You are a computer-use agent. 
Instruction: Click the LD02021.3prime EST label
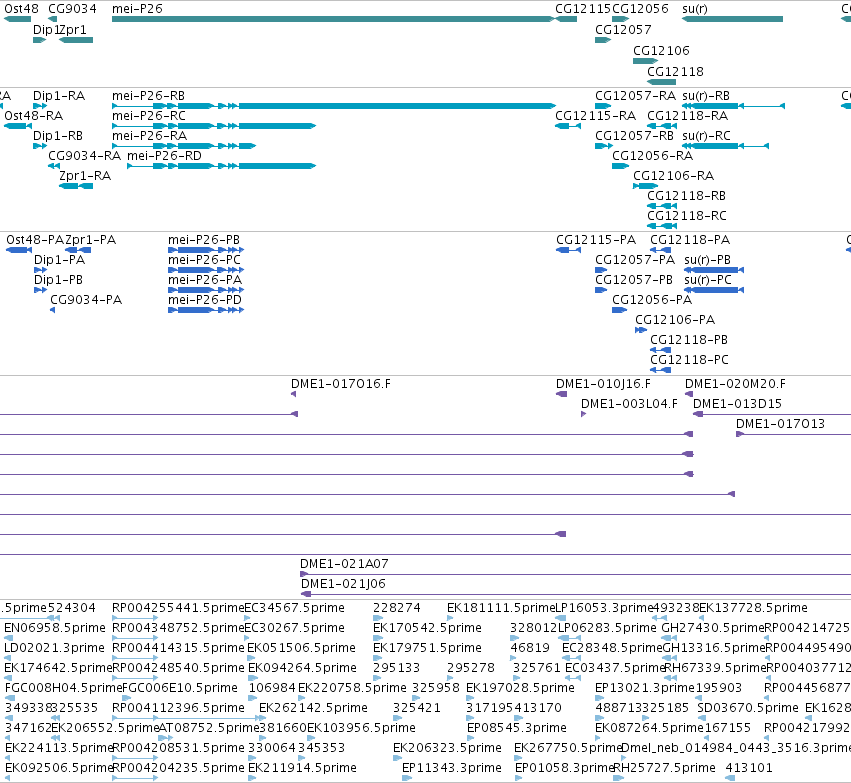point(54,648)
